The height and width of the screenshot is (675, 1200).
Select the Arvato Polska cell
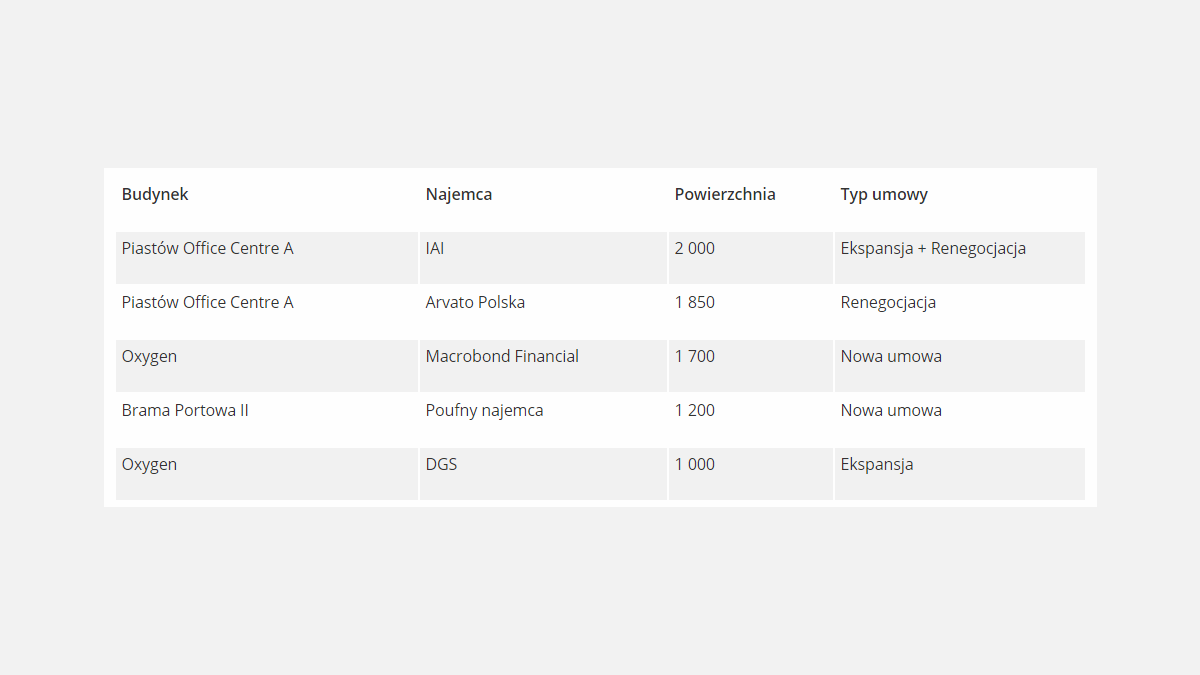[x=475, y=302]
